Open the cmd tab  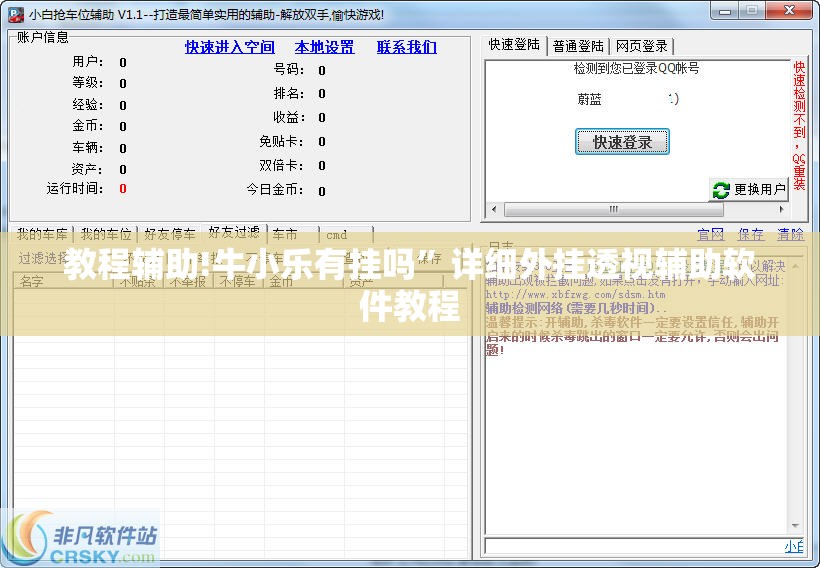[x=346, y=235]
